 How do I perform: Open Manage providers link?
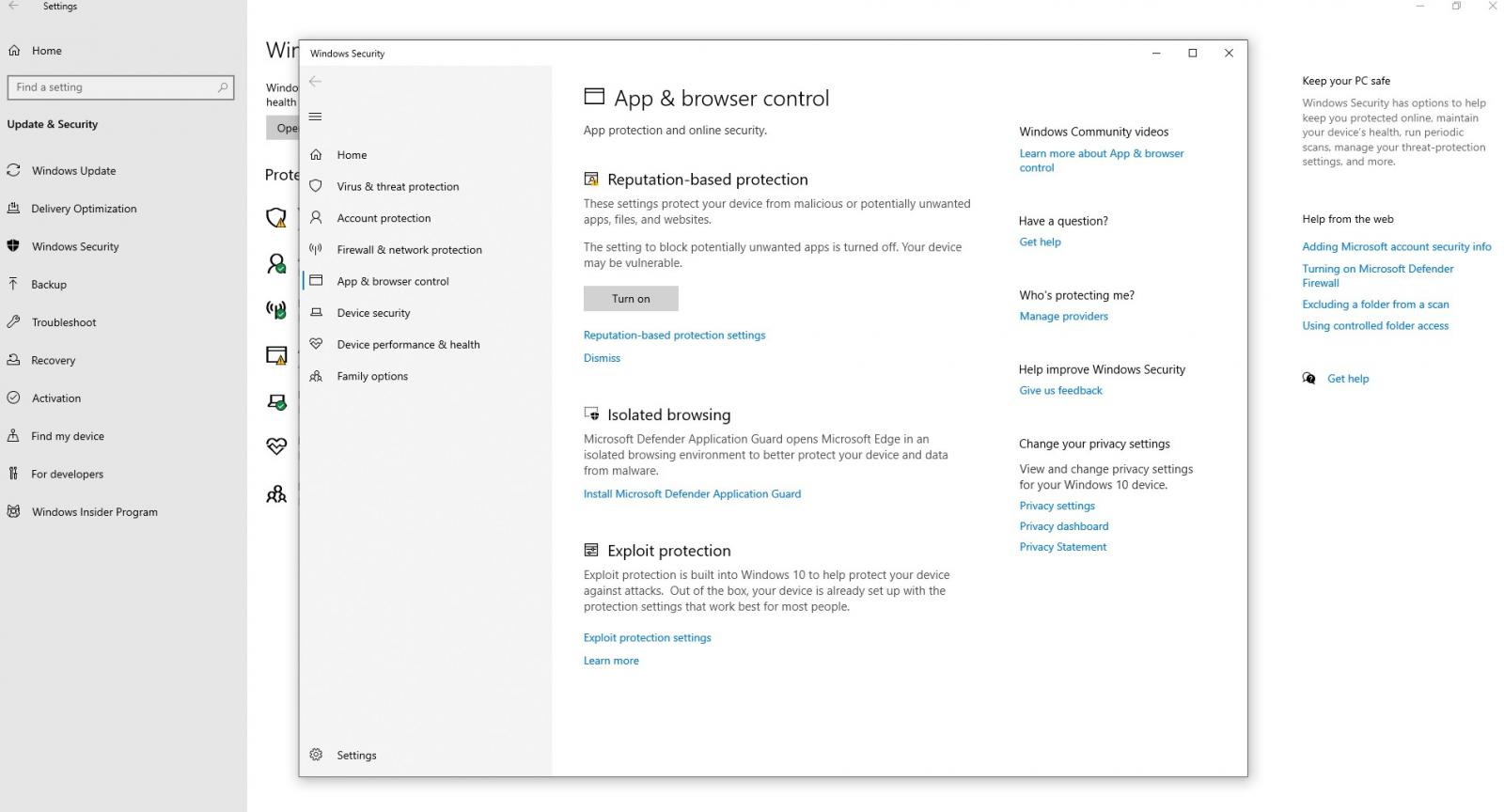coord(1063,316)
